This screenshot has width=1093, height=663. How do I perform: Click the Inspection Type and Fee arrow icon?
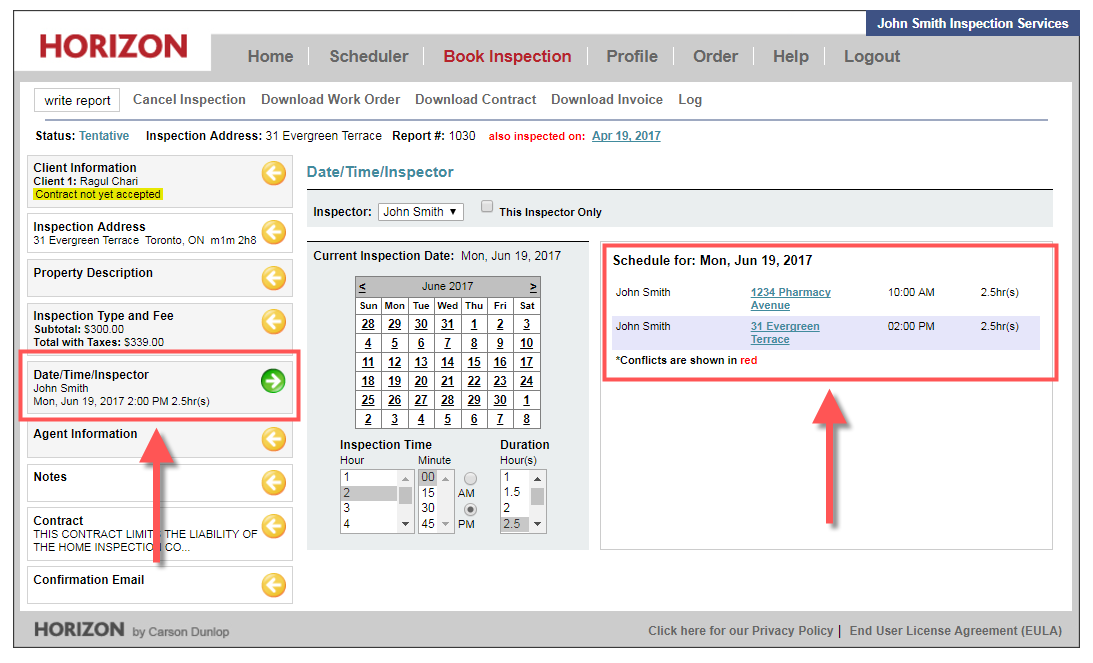point(273,322)
